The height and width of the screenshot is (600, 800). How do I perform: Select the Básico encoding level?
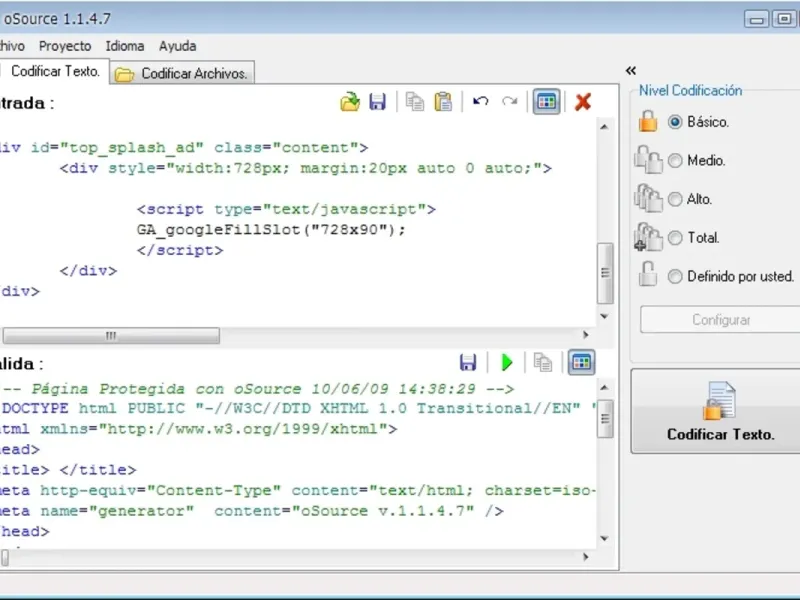(x=675, y=122)
